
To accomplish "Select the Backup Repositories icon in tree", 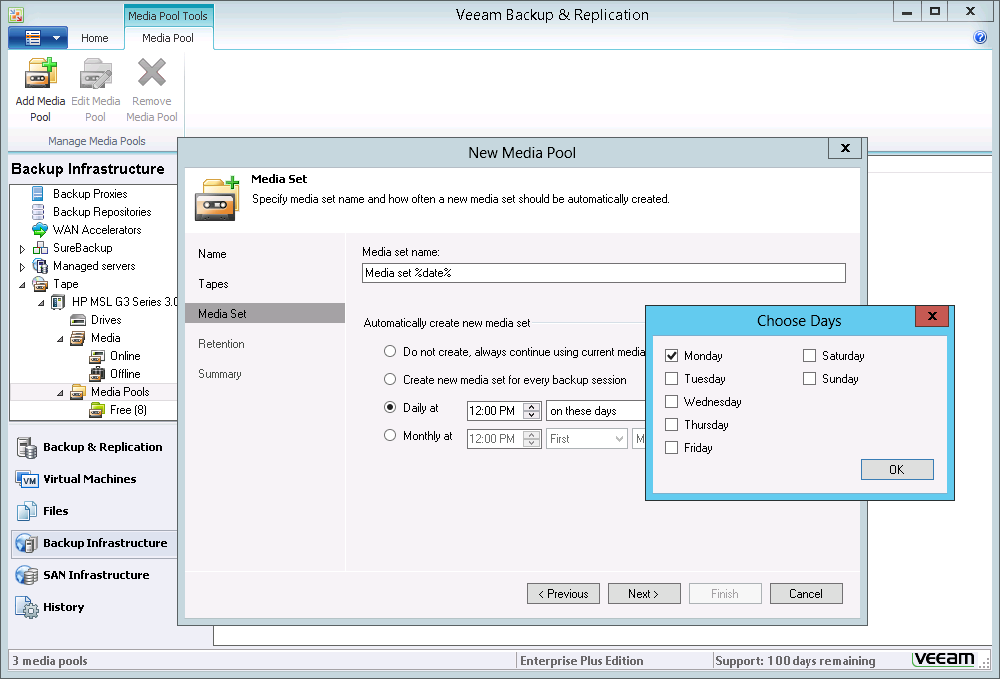I will click(x=38, y=212).
